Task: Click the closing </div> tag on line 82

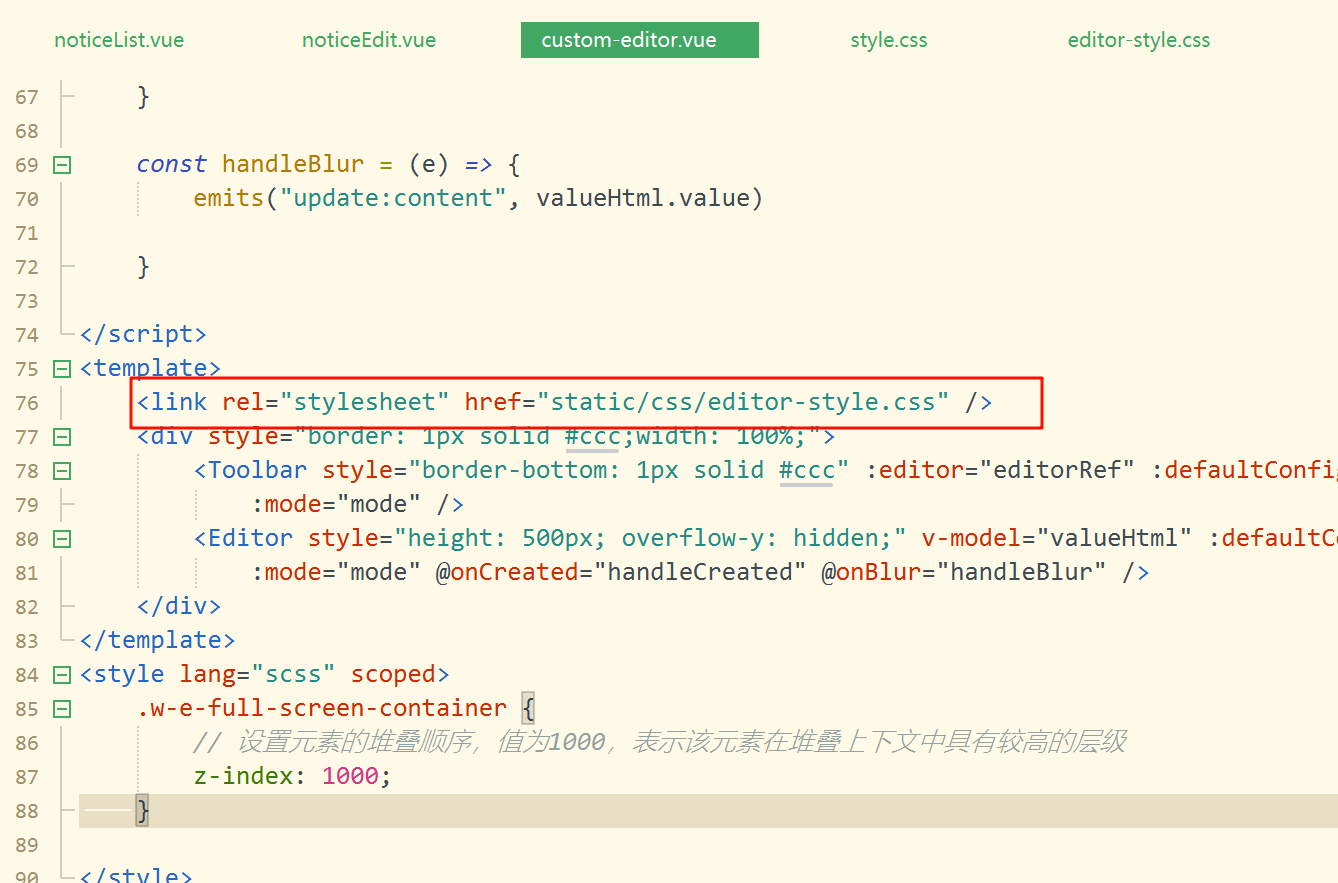Action: click(x=179, y=606)
